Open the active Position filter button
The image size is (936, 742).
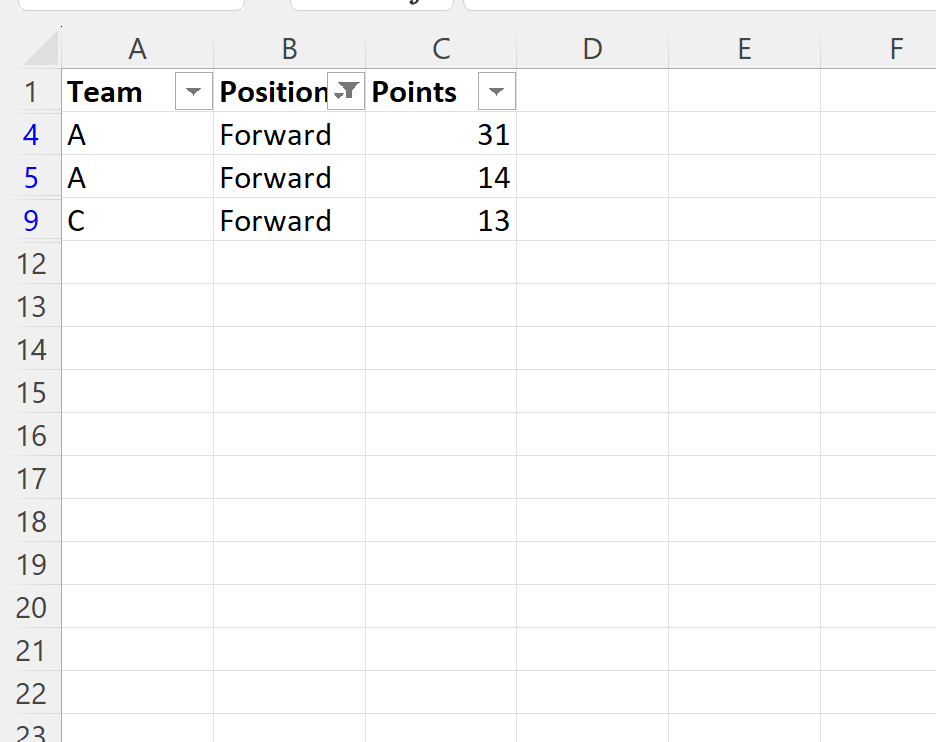point(346,91)
